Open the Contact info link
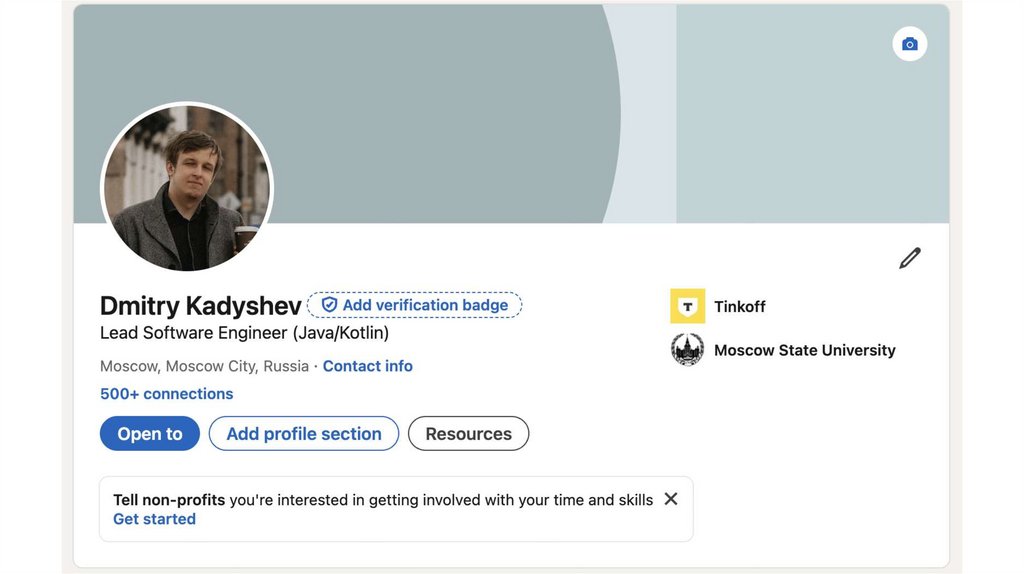 point(367,366)
